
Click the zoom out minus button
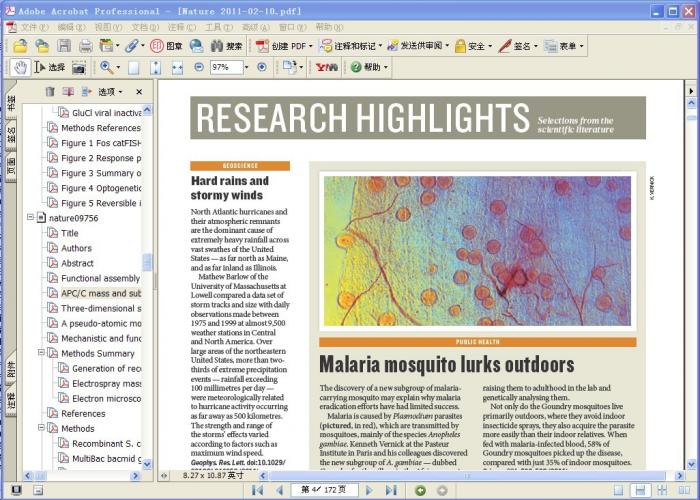197,67
